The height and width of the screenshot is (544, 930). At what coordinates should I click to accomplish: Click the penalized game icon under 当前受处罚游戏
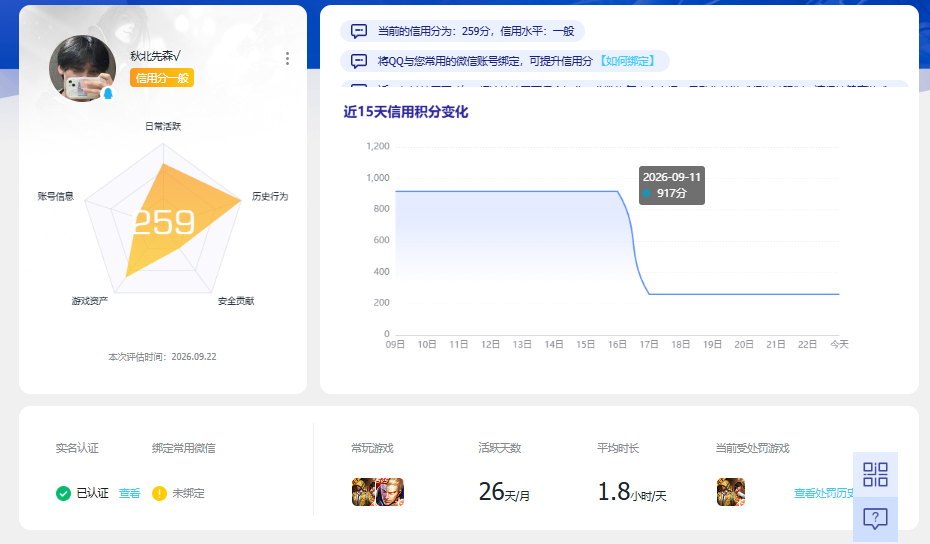[x=731, y=492]
